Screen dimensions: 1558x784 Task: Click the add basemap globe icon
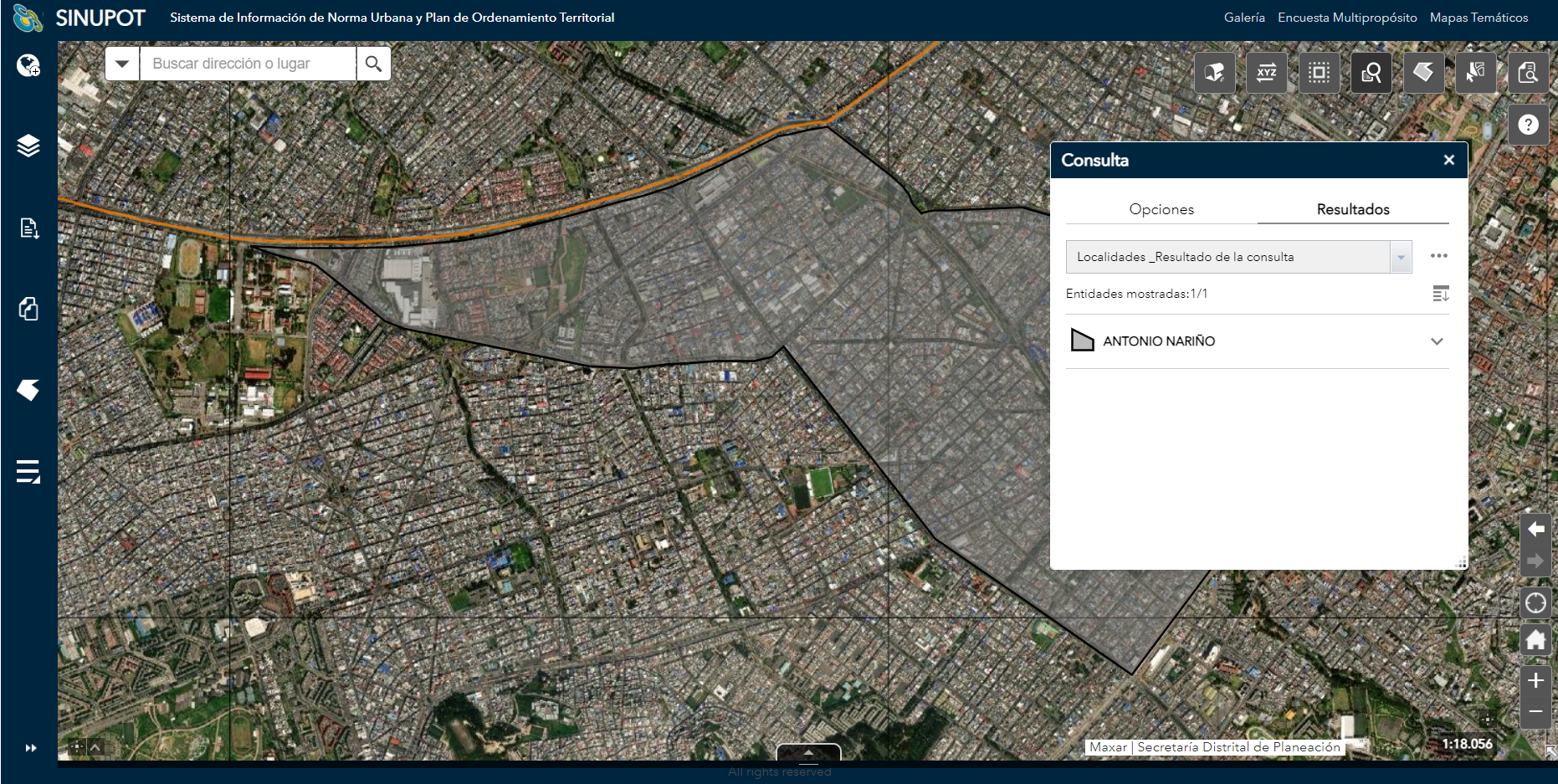(x=28, y=65)
